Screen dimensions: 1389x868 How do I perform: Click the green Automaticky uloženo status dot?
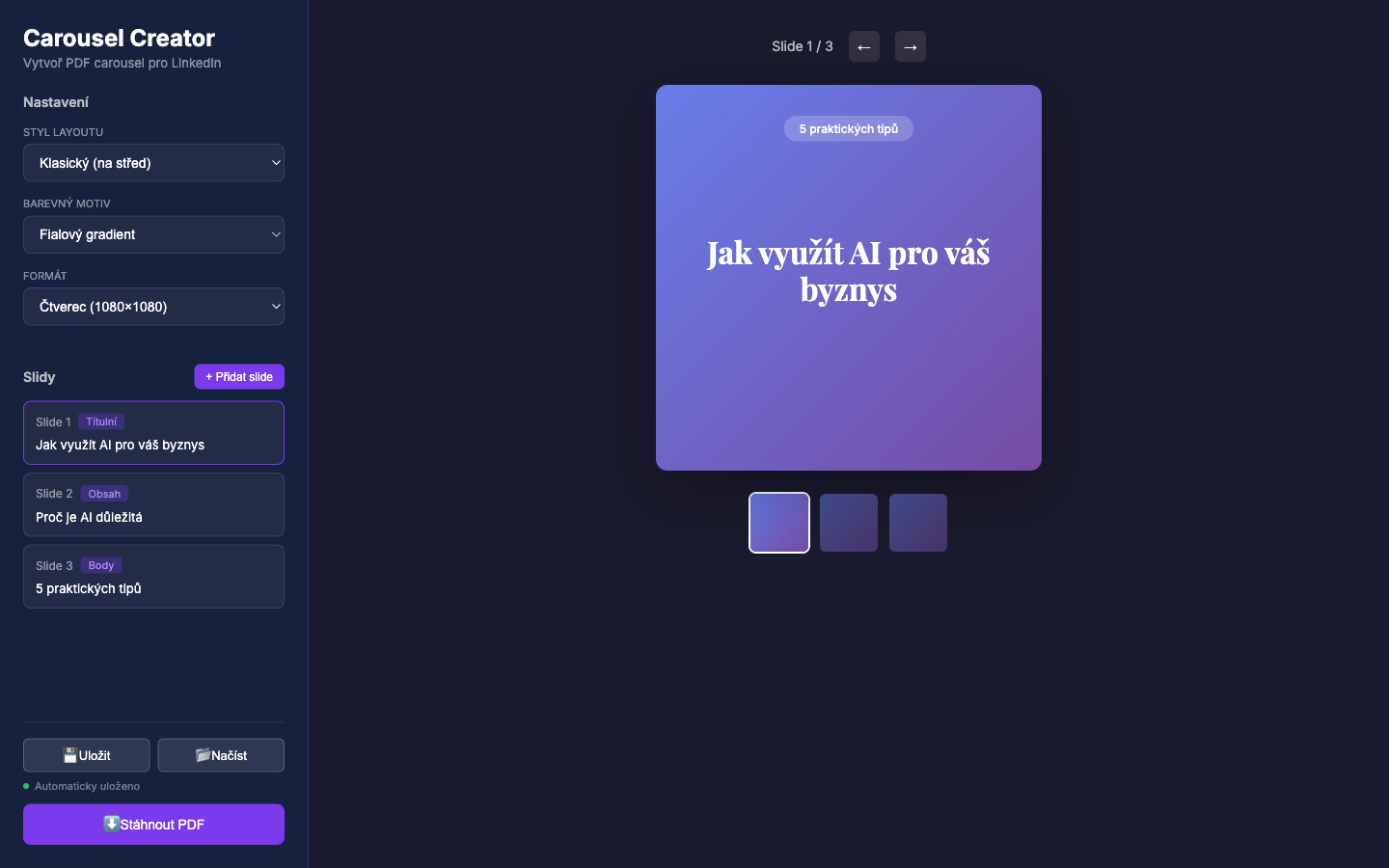click(x=26, y=786)
